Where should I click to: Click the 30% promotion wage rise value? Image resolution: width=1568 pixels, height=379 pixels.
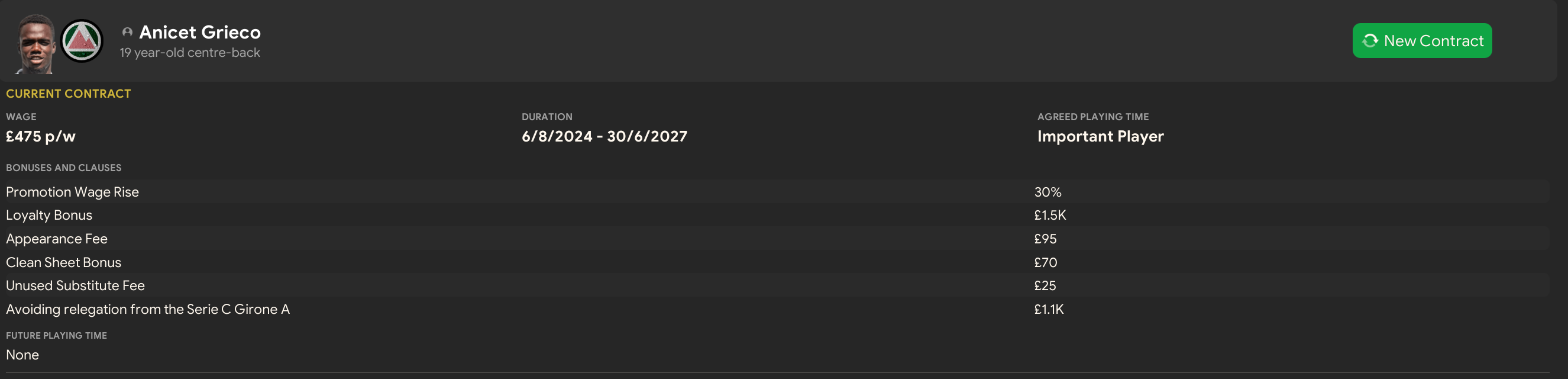click(x=1048, y=192)
